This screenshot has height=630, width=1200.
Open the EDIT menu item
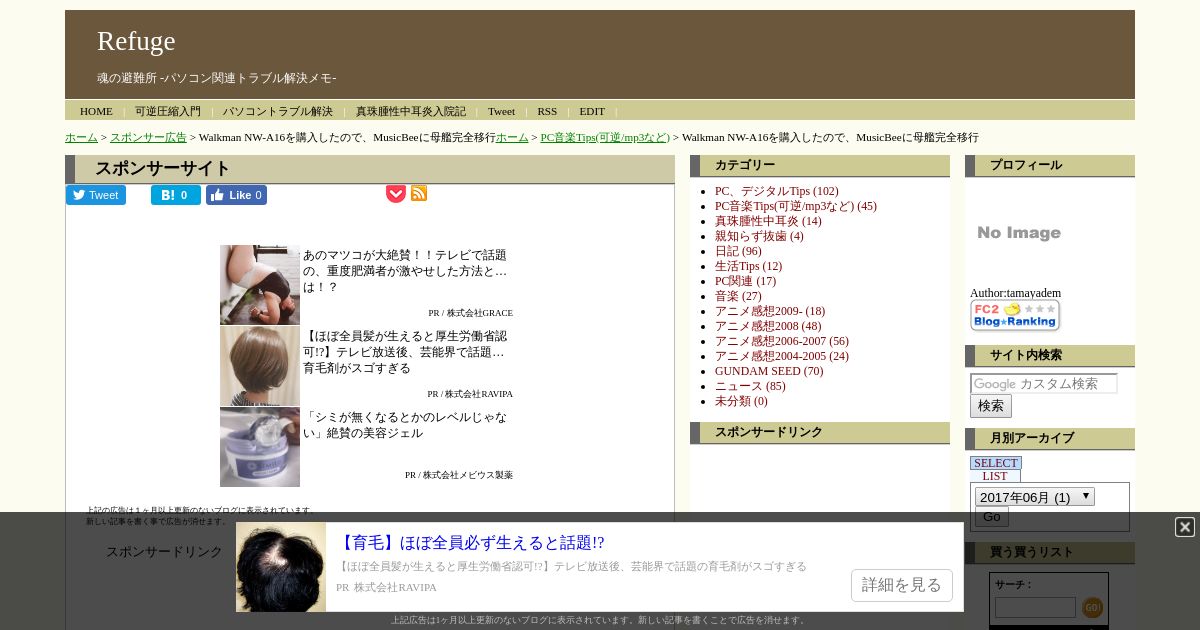click(592, 111)
